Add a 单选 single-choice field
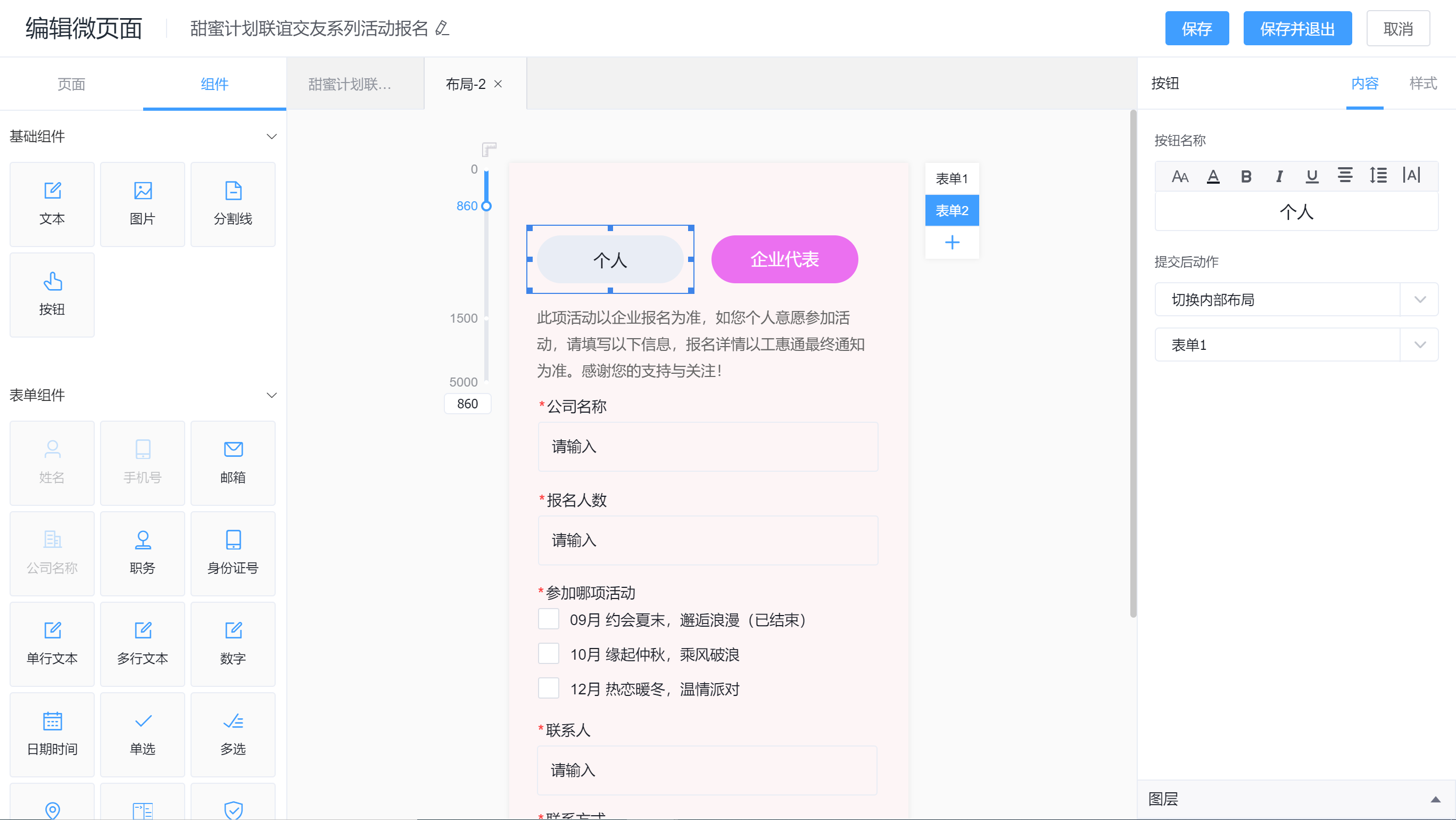Viewport: 1456px width, 820px height. (x=143, y=734)
